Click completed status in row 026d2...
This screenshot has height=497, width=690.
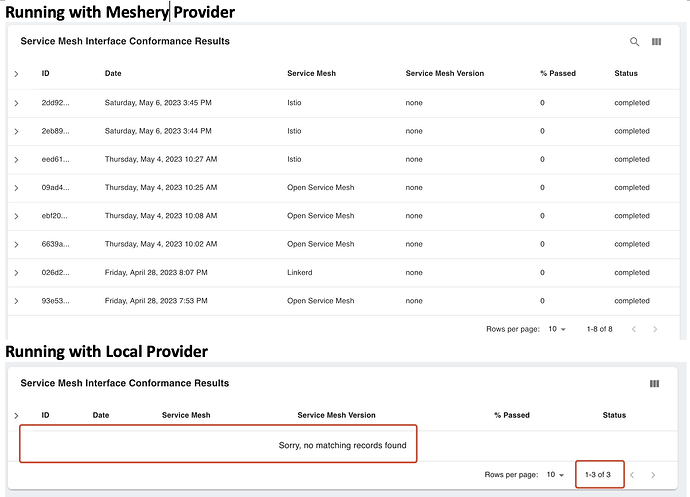[632, 272]
